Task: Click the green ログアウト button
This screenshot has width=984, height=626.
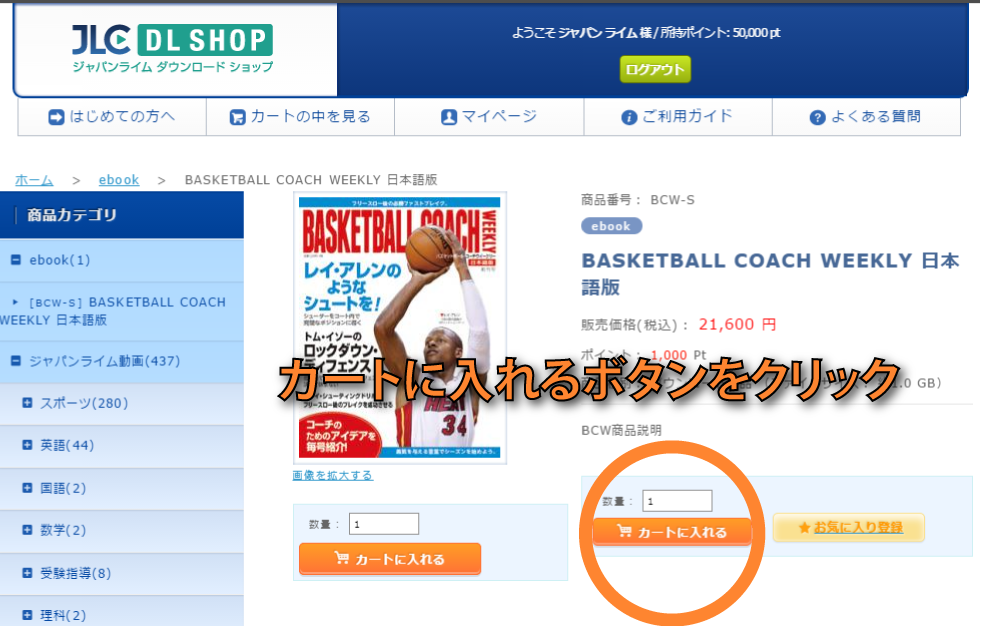Action: [655, 69]
